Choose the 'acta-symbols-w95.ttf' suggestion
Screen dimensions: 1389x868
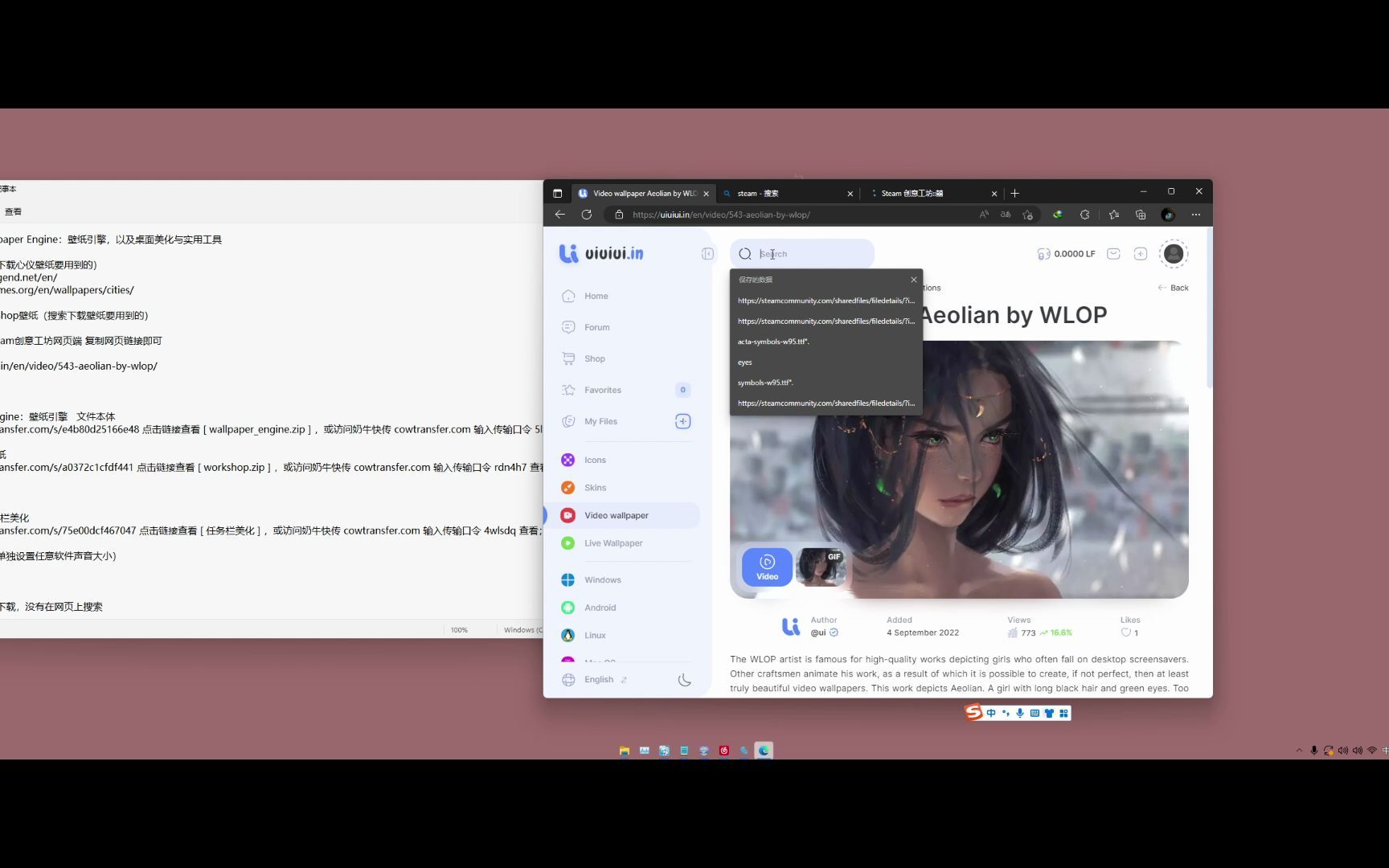(826, 342)
